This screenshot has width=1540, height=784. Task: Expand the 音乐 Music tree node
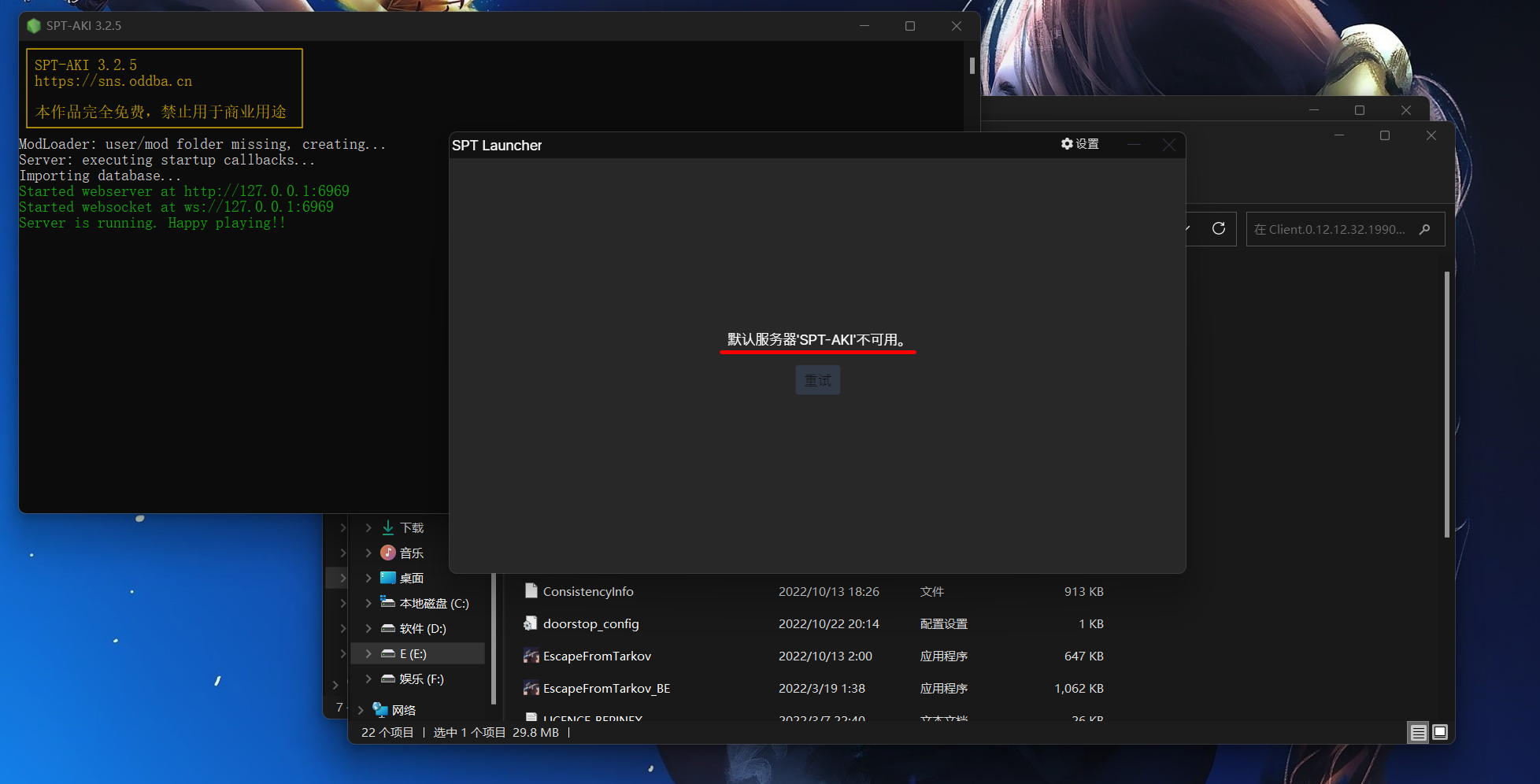point(368,553)
